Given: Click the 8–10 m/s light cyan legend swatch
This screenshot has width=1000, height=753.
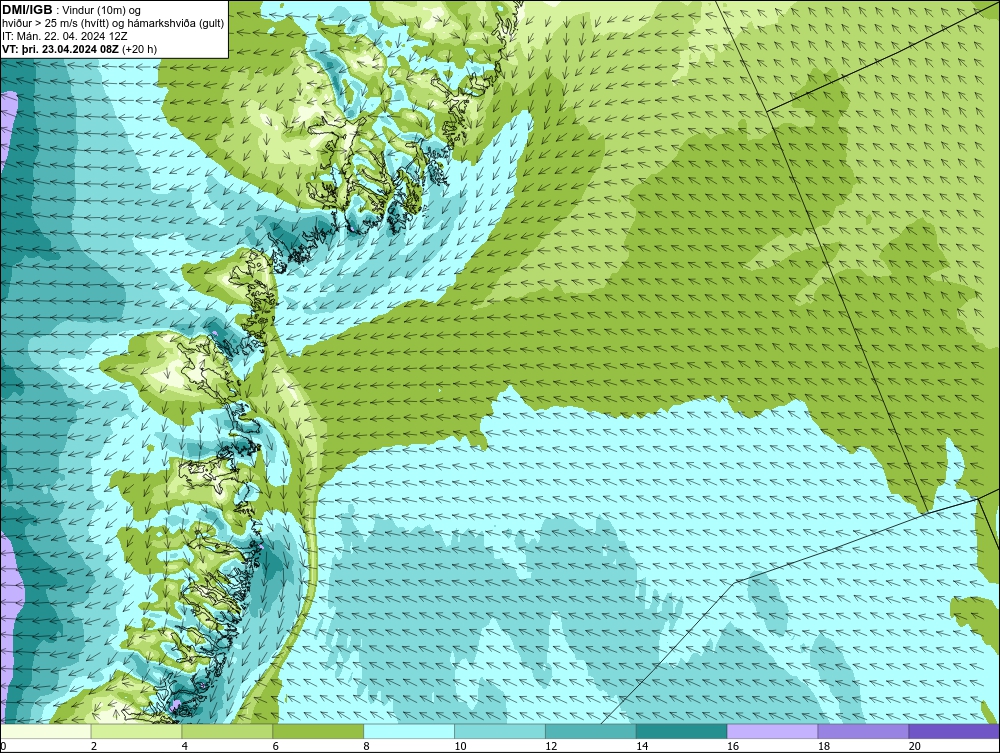Looking at the screenshot, I should [409, 731].
